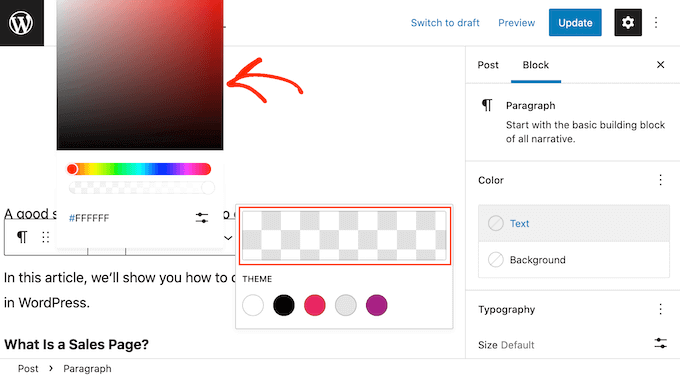Click the Update button
This screenshot has width=680, height=376.
point(575,23)
